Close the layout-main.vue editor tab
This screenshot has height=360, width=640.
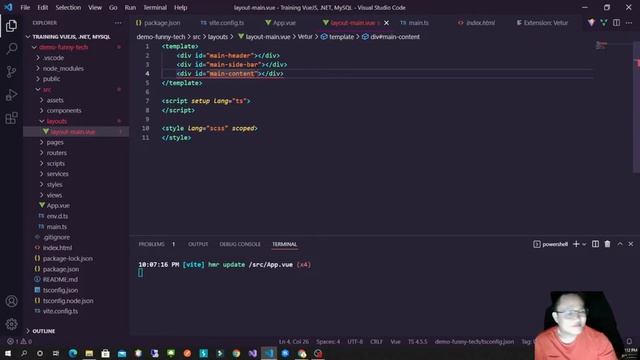coord(386,23)
